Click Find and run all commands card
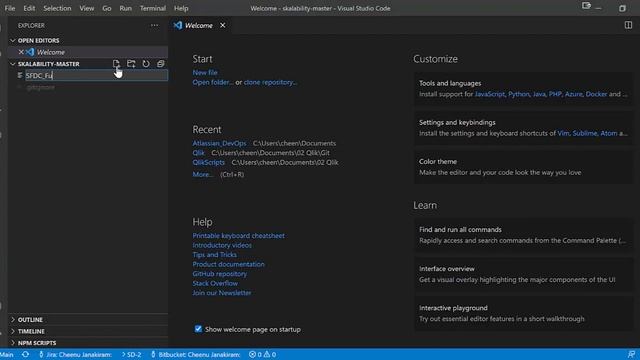The image size is (640, 360). pos(523,235)
